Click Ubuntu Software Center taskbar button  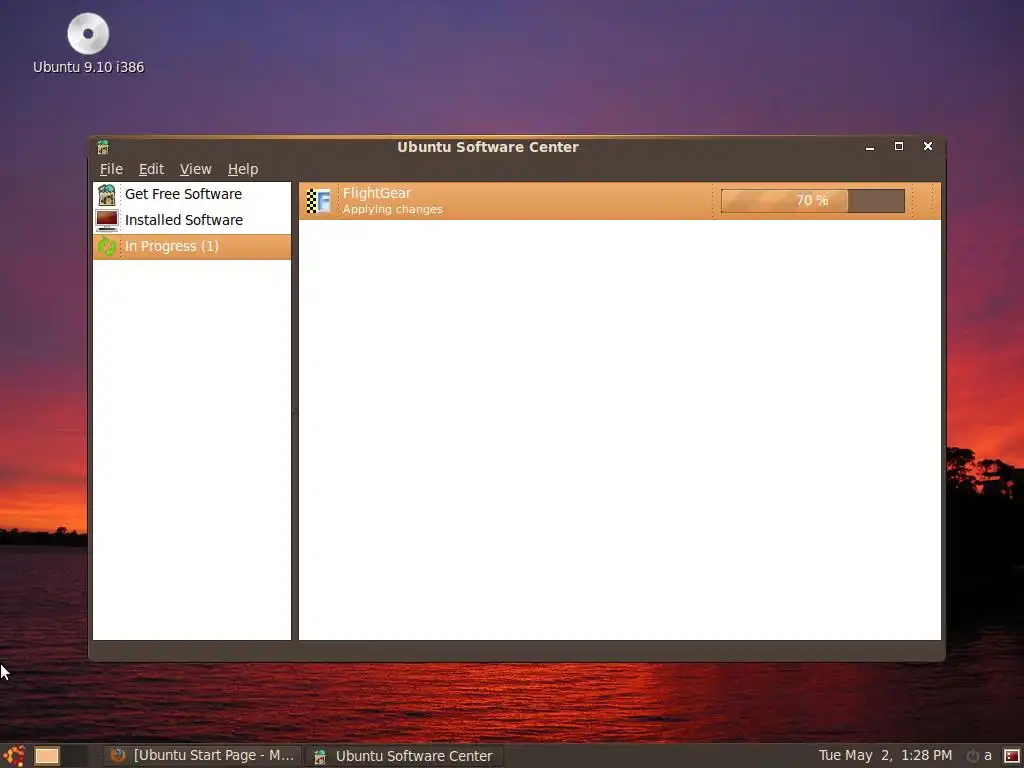404,756
